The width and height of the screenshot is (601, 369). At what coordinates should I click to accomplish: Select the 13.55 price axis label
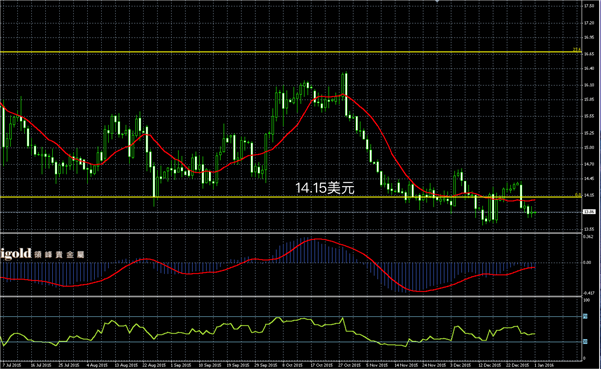(589, 229)
